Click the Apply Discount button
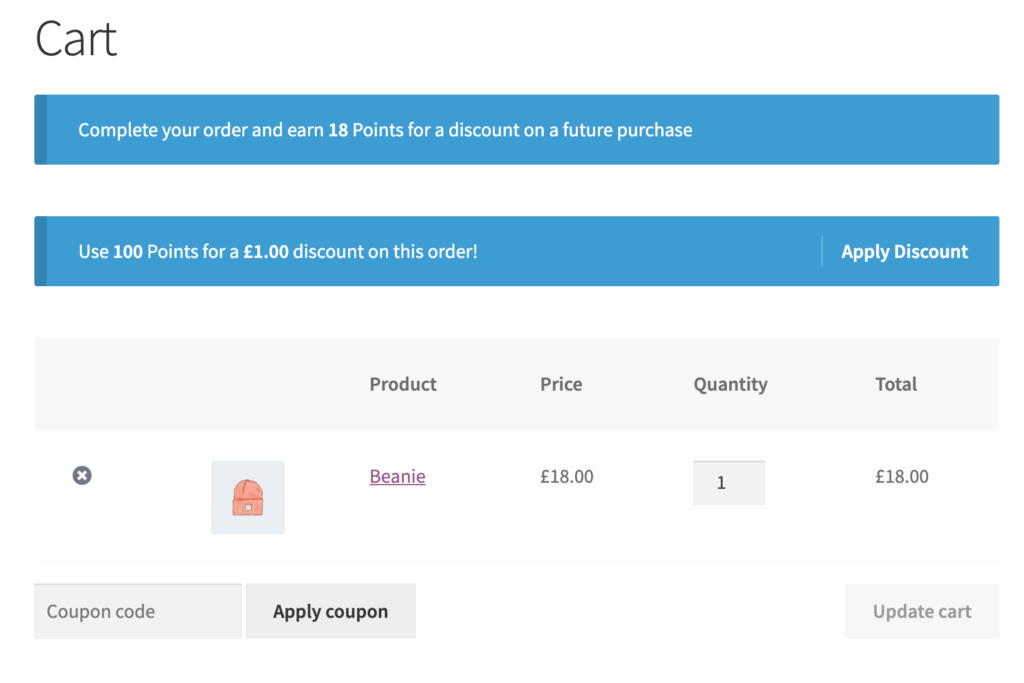Screen dimensions: 1024x683 [904, 251]
